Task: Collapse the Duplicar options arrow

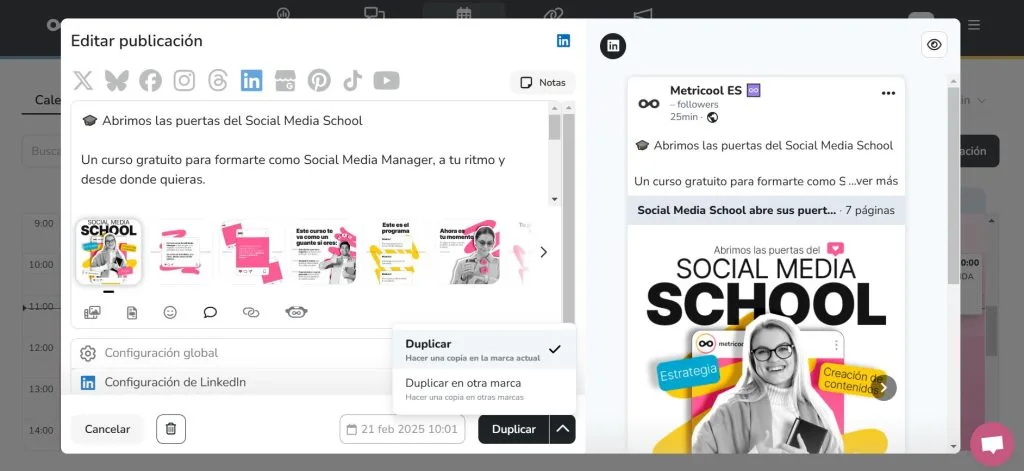Action: [562, 429]
